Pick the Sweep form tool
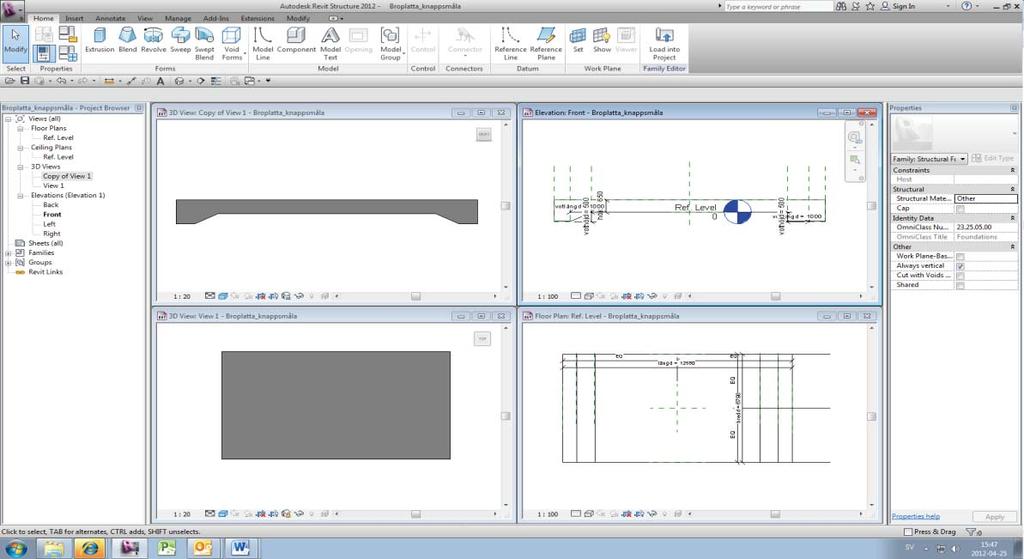The image size is (1024, 559). tap(180, 40)
